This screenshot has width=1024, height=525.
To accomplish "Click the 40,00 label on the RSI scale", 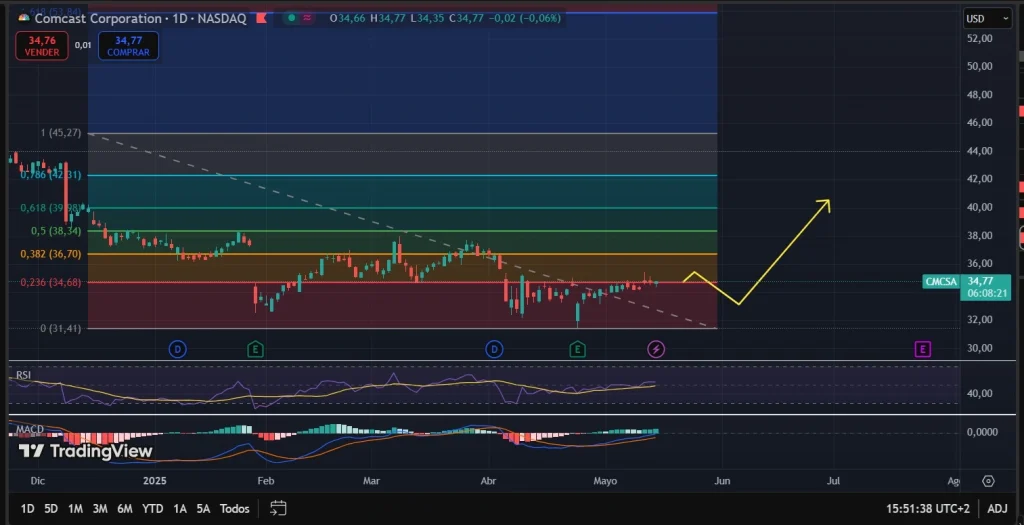I will pyautogui.click(x=980, y=393).
